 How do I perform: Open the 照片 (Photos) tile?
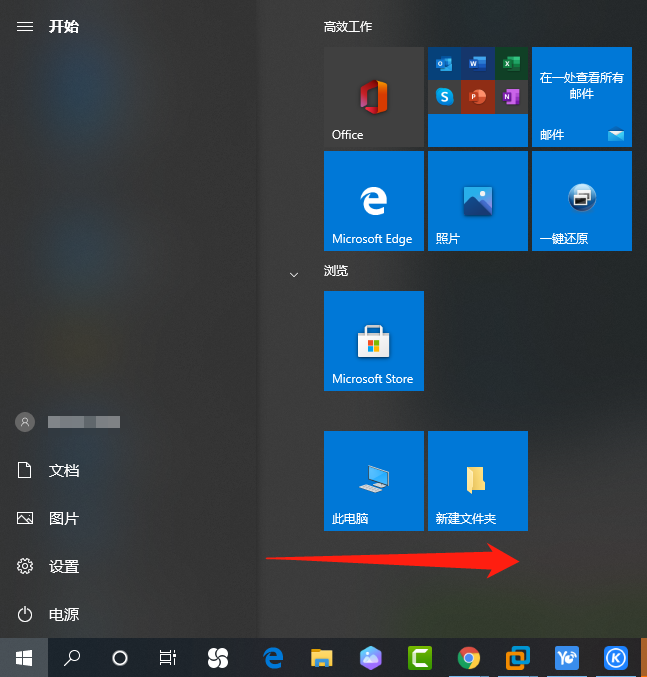click(477, 201)
